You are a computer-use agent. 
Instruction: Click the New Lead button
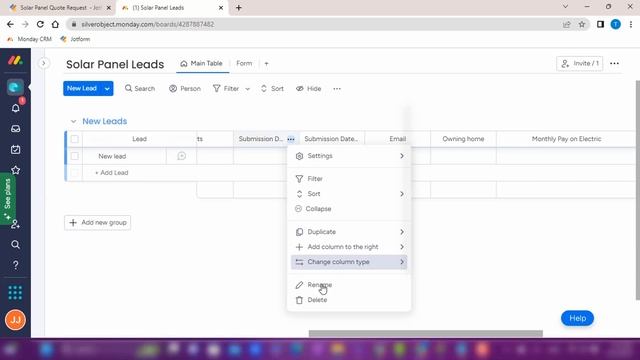click(82, 89)
